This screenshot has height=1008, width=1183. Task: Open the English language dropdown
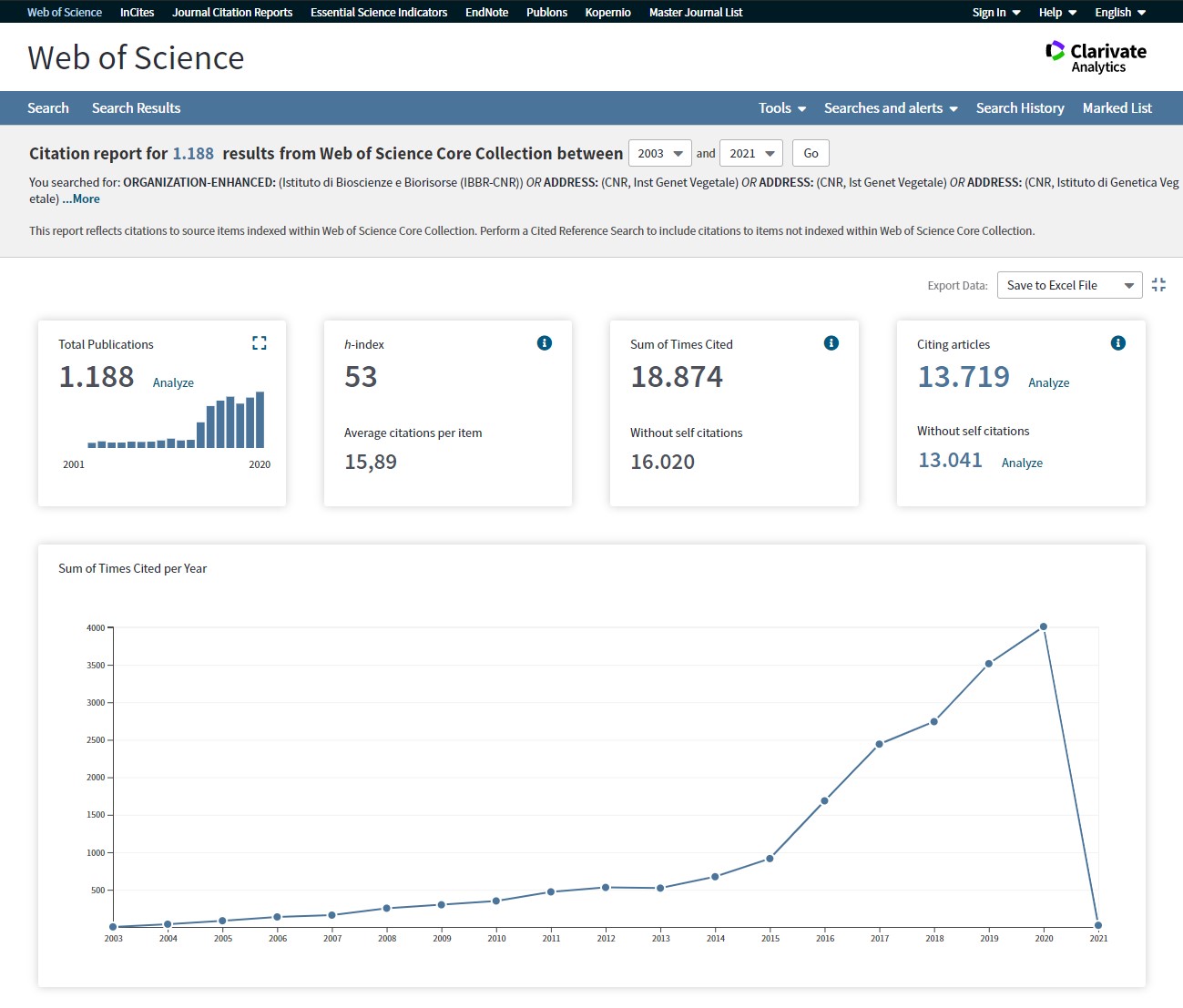tap(1120, 13)
